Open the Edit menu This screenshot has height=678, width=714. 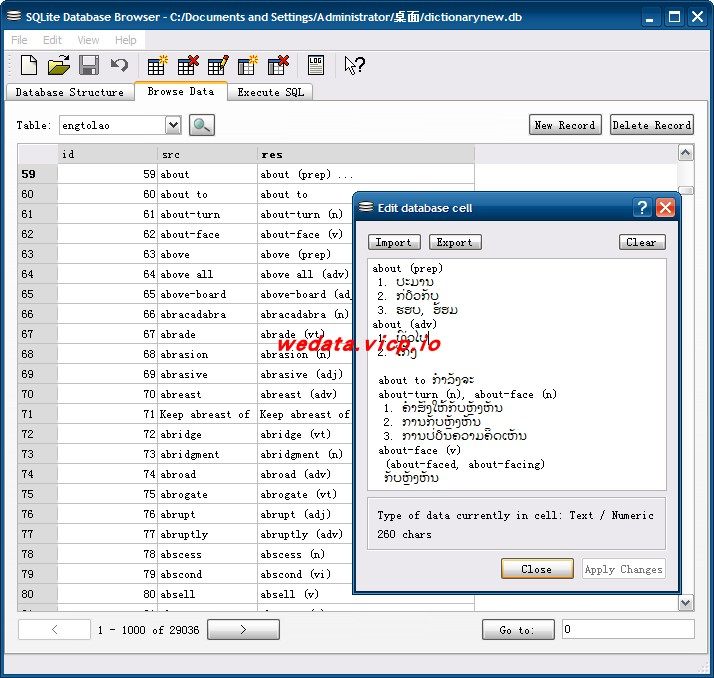coord(52,40)
